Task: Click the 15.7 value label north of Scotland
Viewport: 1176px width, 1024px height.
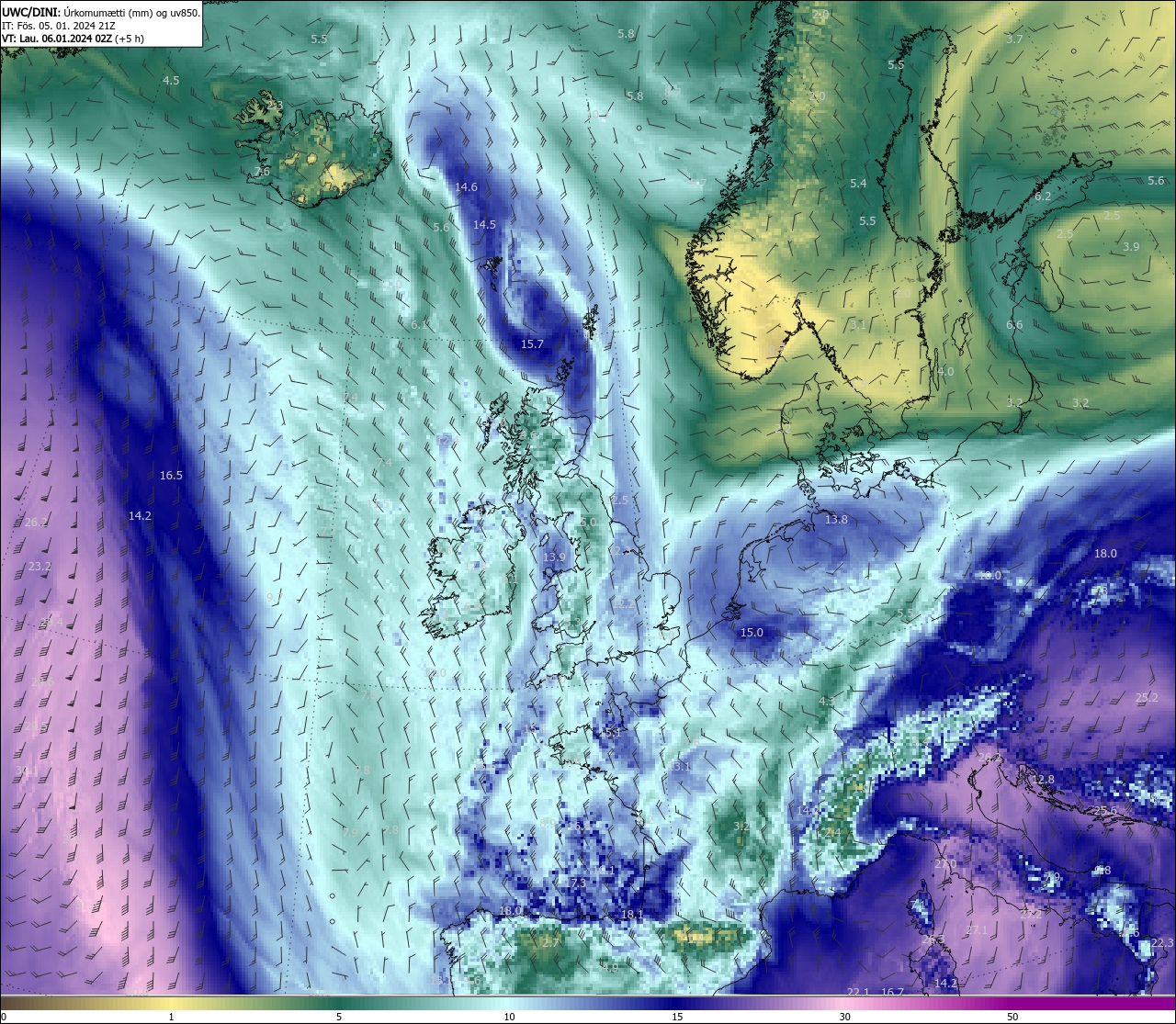Action: click(532, 343)
